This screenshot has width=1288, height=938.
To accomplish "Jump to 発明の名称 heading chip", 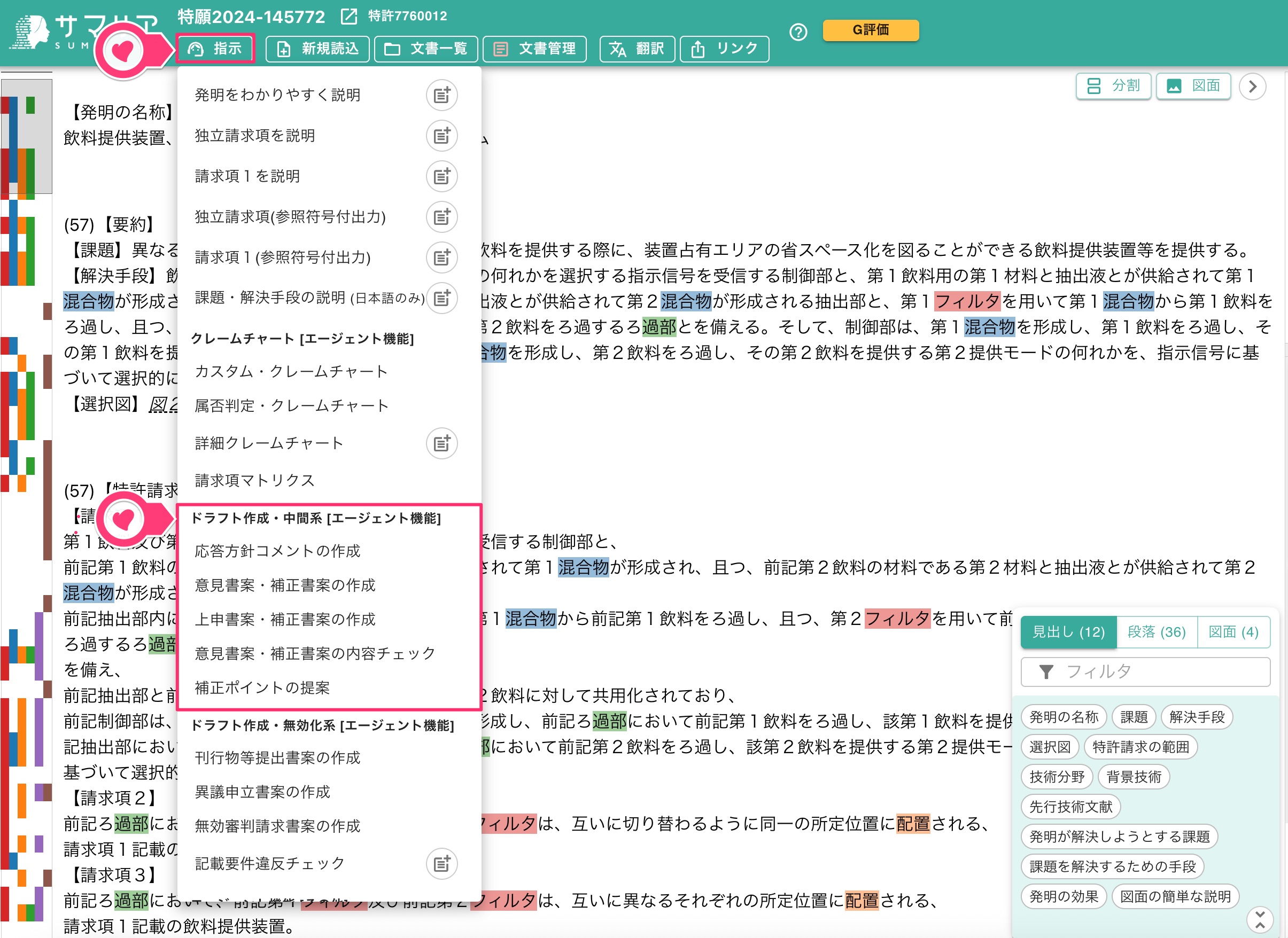I will (1064, 717).
